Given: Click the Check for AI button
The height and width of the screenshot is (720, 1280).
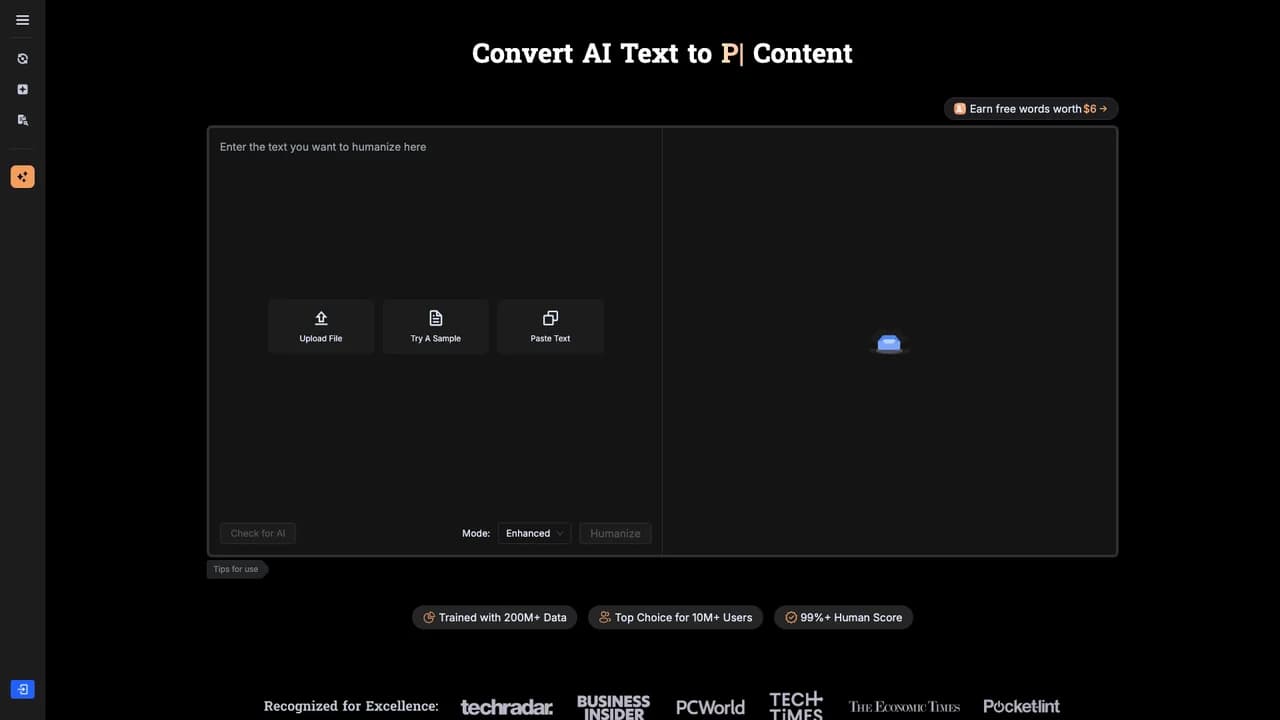Looking at the screenshot, I should (x=258, y=533).
